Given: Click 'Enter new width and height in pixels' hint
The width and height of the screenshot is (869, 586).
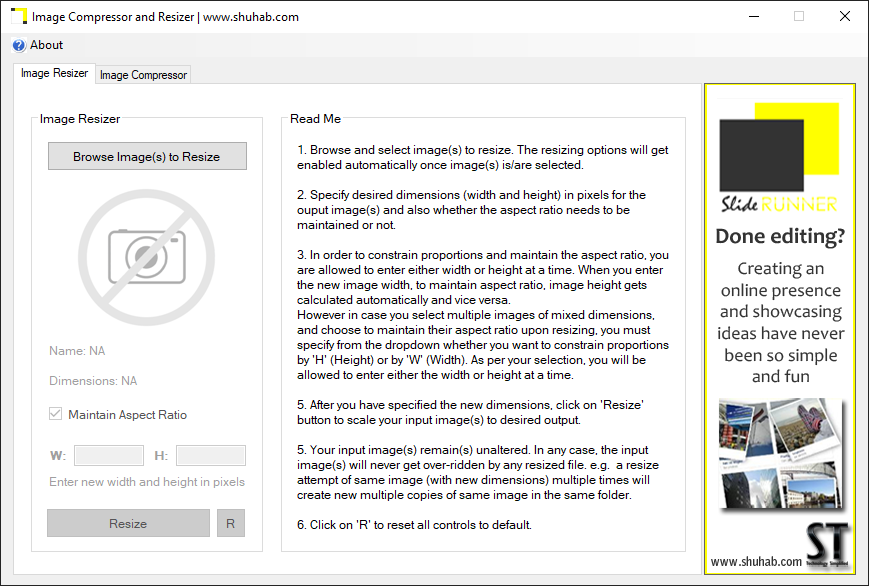Looking at the screenshot, I should [147, 482].
